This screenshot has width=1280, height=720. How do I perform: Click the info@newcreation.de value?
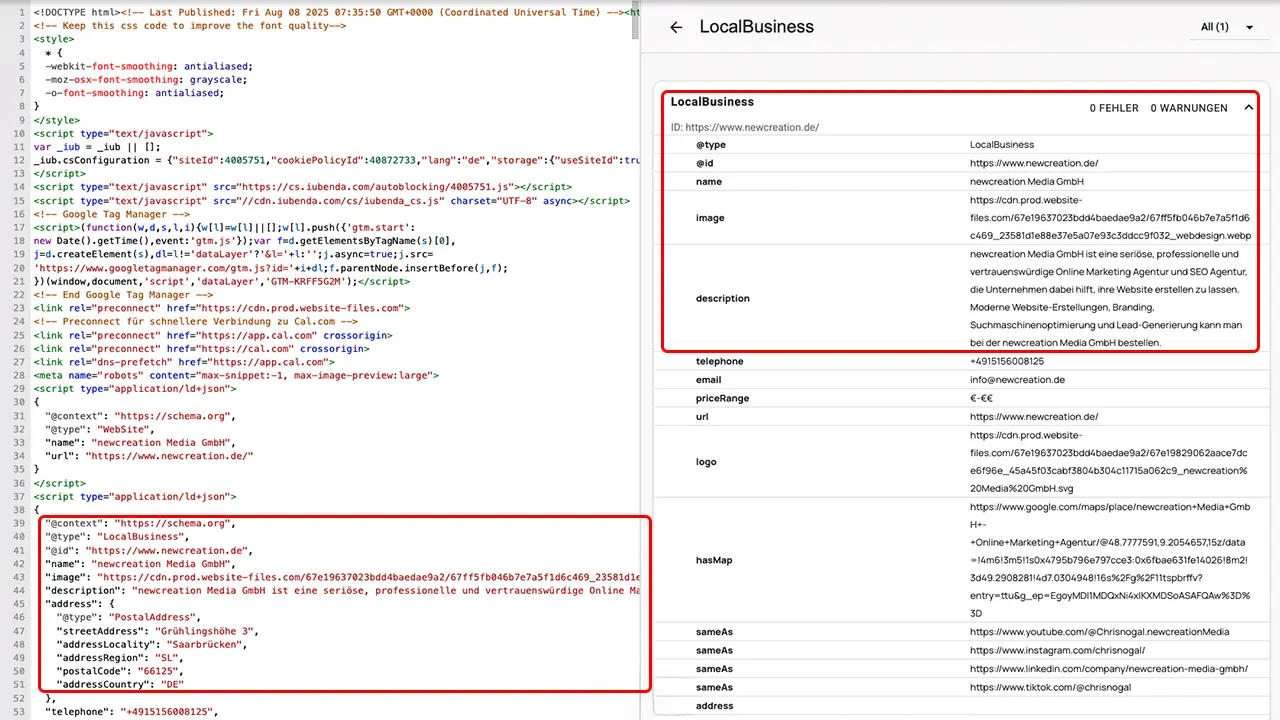1017,380
